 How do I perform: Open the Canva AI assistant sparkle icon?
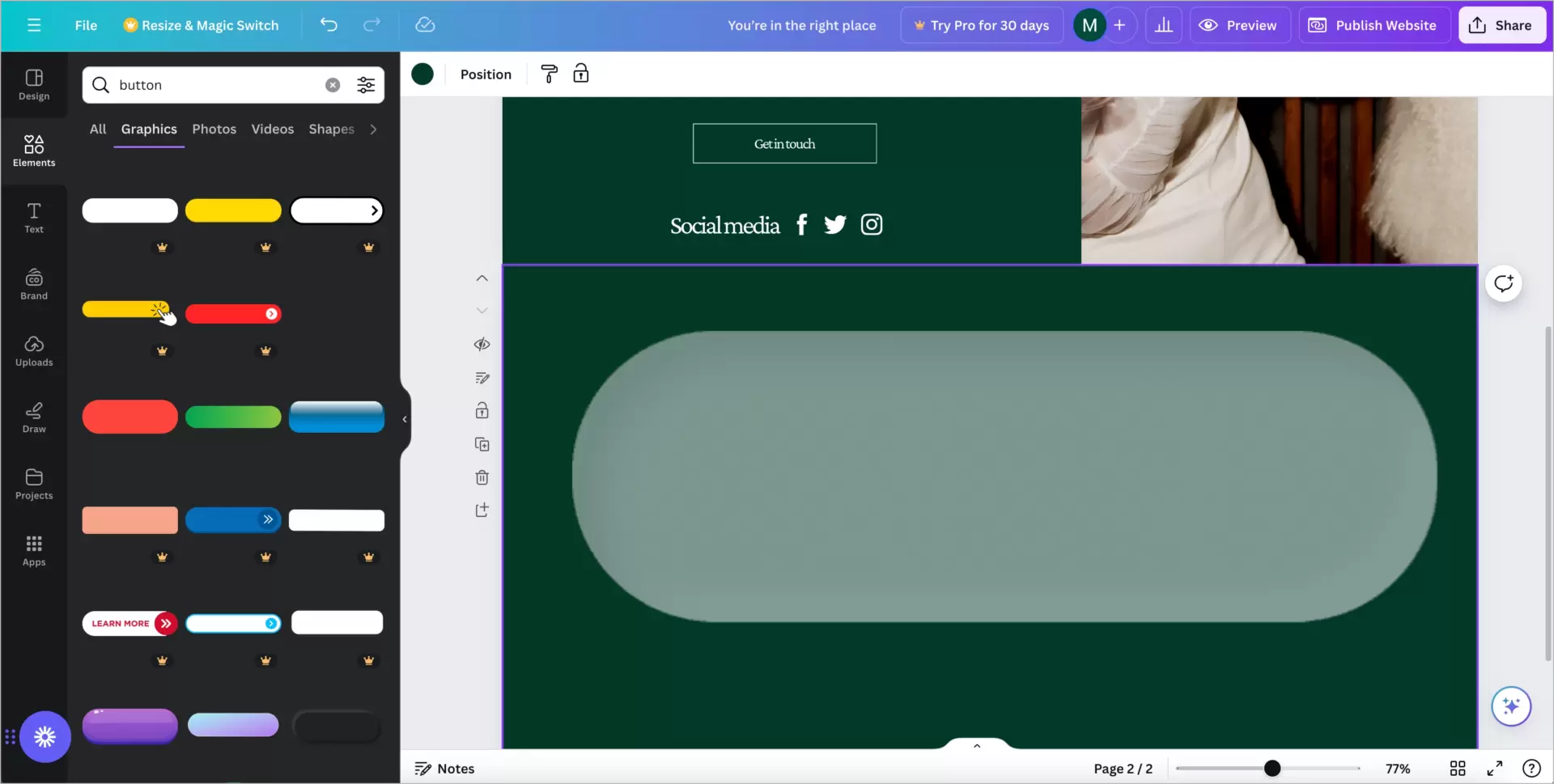pyautogui.click(x=1512, y=706)
